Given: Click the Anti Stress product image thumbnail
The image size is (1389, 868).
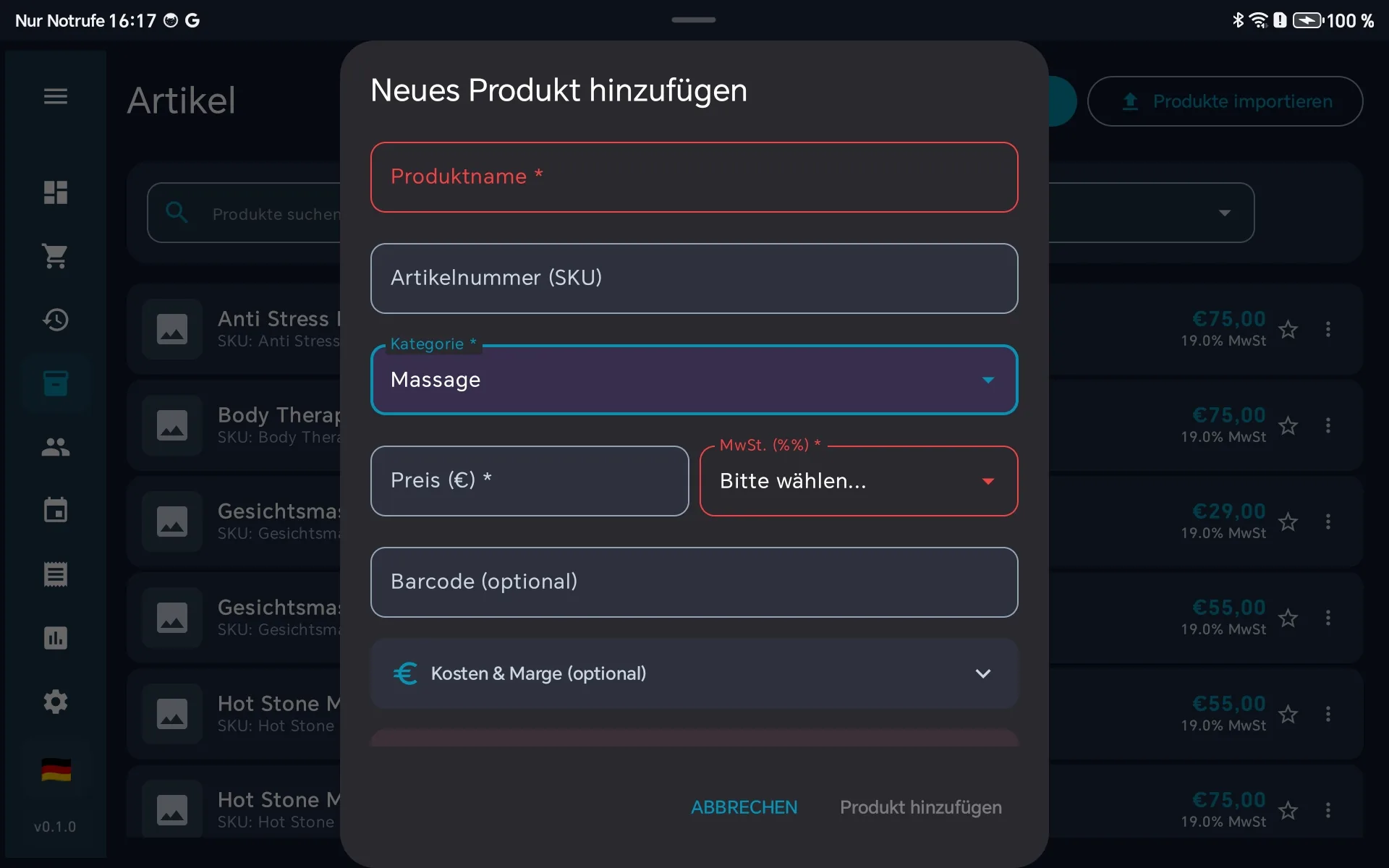Looking at the screenshot, I should [172, 329].
